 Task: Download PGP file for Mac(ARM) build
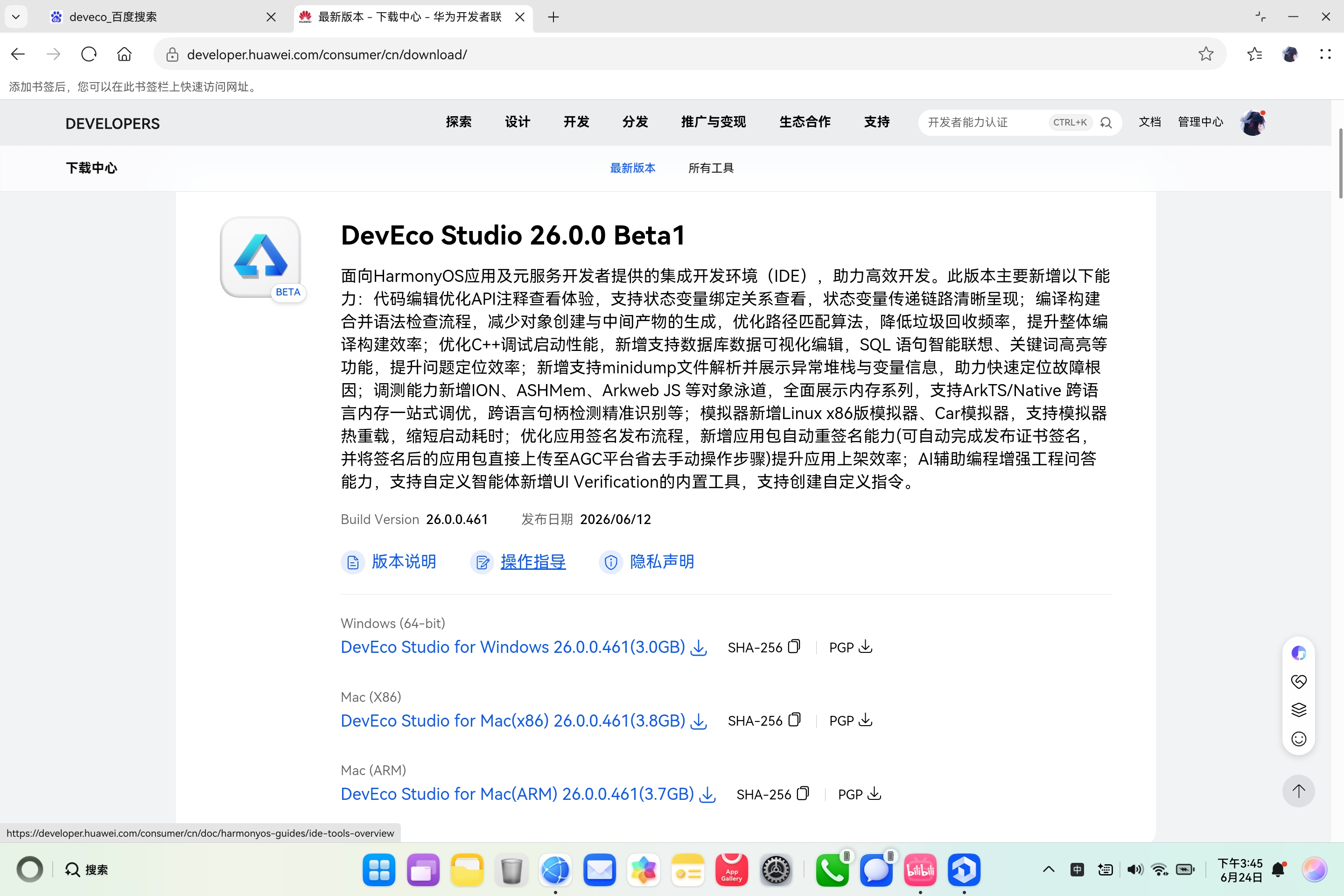(874, 793)
